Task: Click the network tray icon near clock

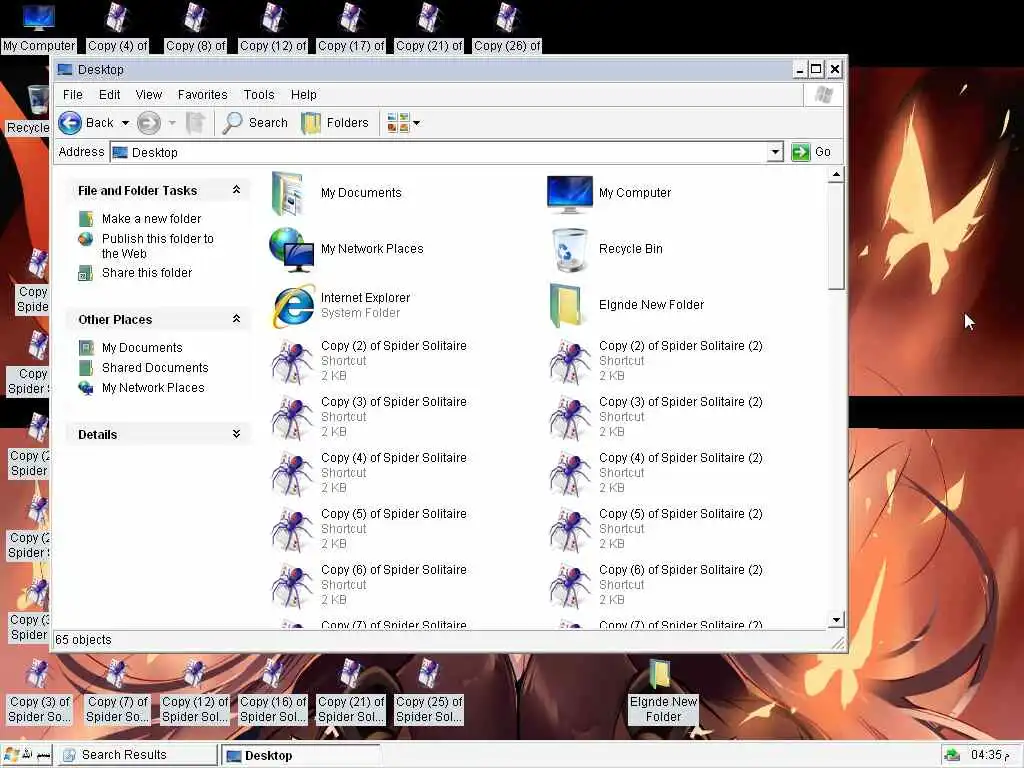Action: 952,755
